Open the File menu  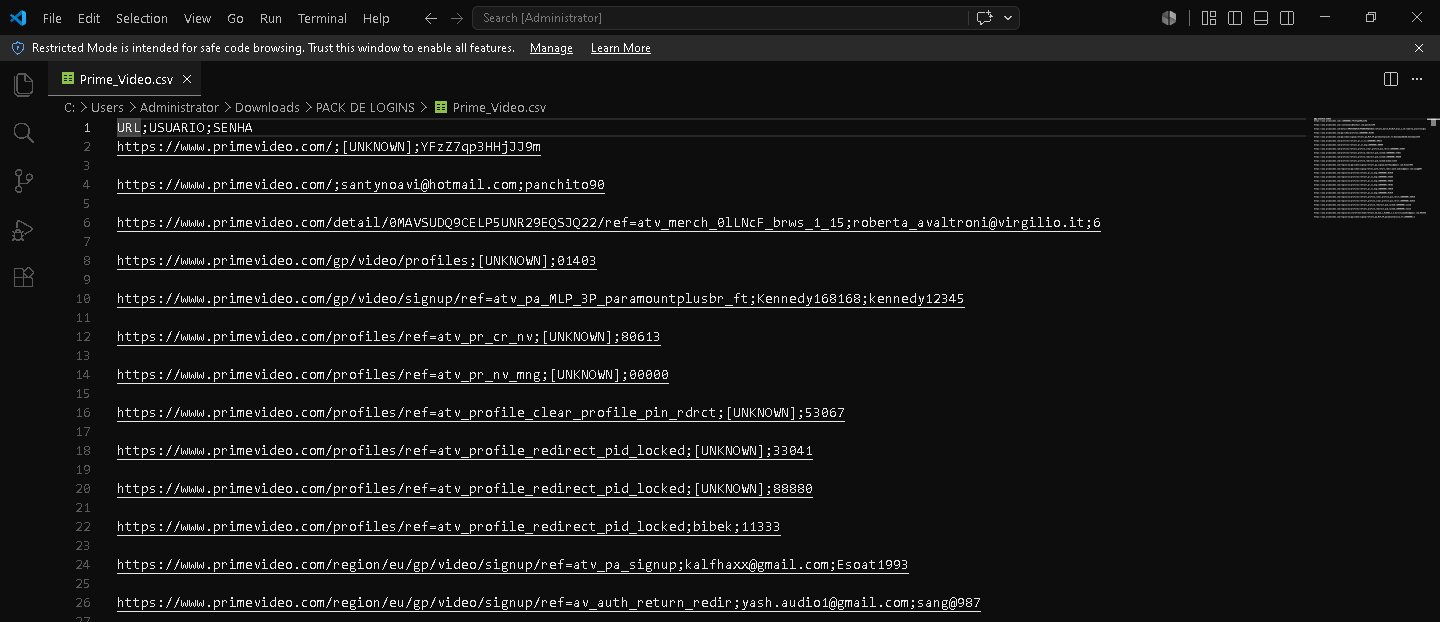(52, 18)
